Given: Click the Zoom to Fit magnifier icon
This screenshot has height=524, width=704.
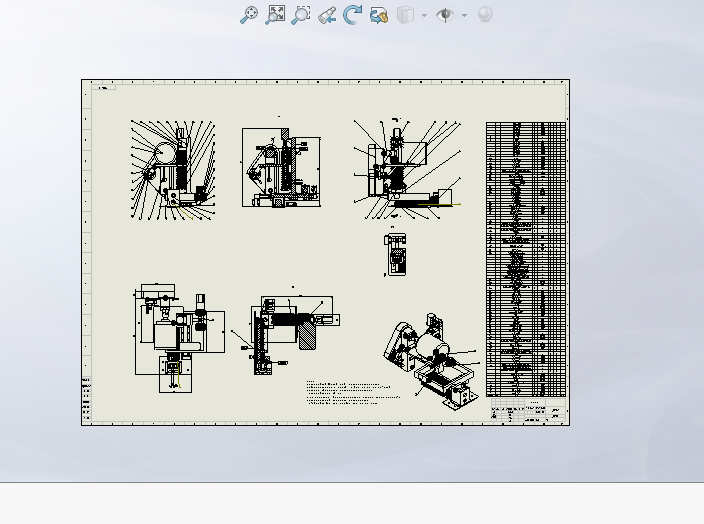Looking at the screenshot, I should point(248,15).
